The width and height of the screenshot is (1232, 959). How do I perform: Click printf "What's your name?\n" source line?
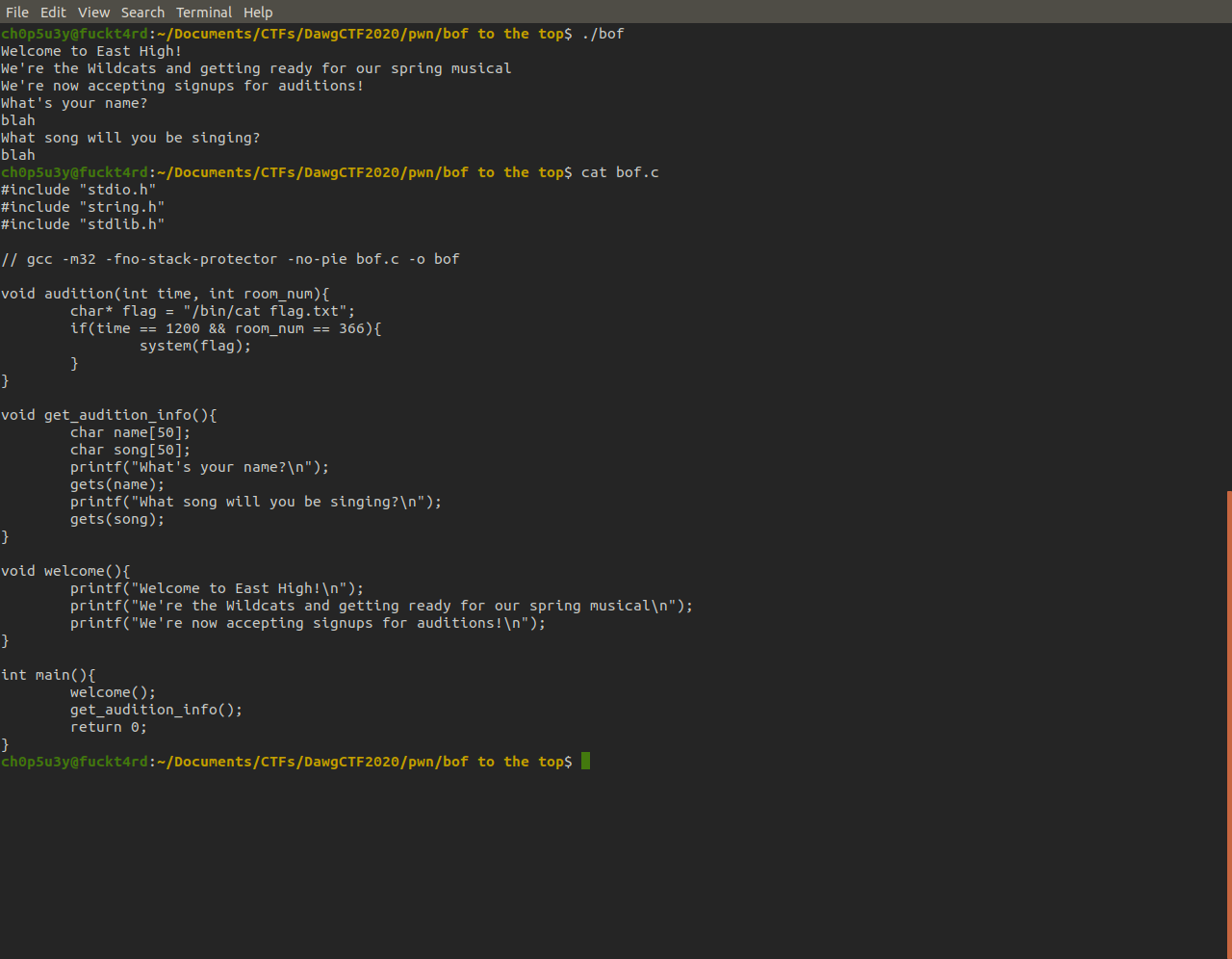[199, 467]
